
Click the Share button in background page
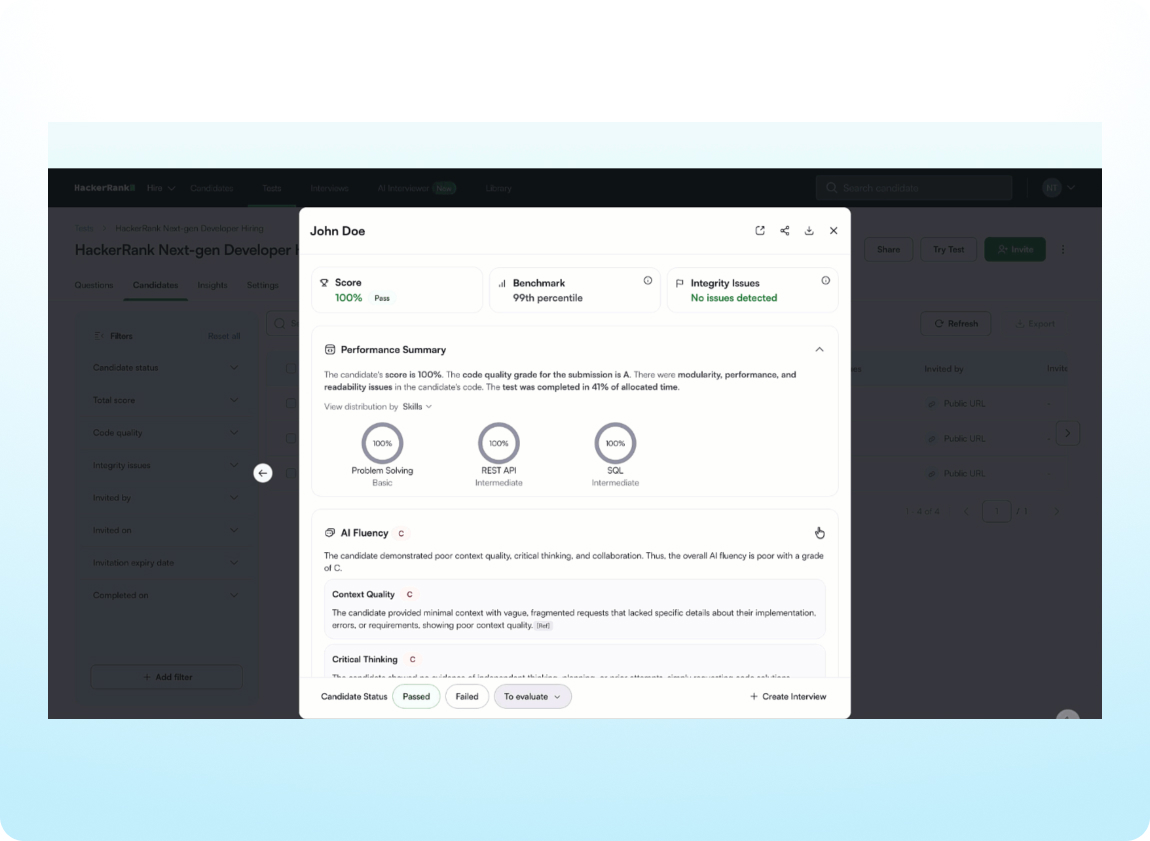pos(888,249)
